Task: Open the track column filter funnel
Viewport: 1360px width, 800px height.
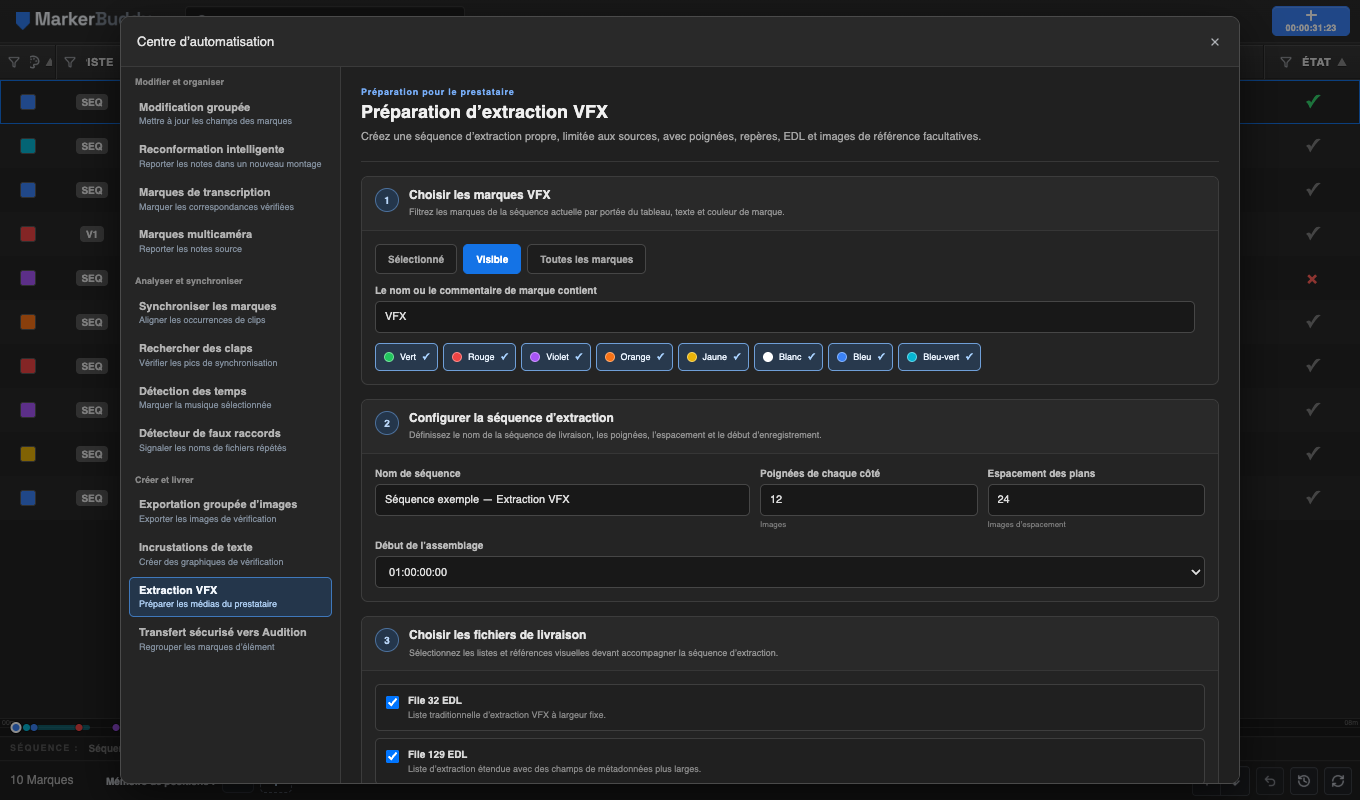Action: point(70,62)
